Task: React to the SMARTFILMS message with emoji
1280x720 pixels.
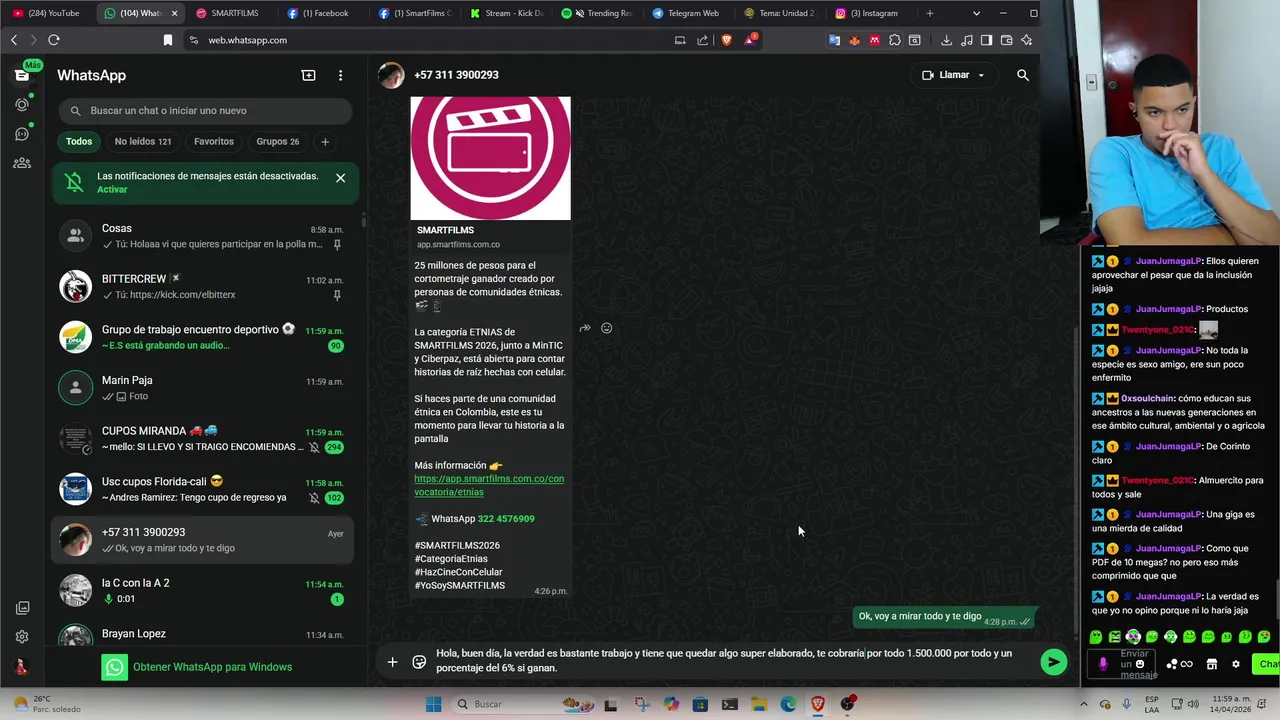Action: [x=606, y=328]
